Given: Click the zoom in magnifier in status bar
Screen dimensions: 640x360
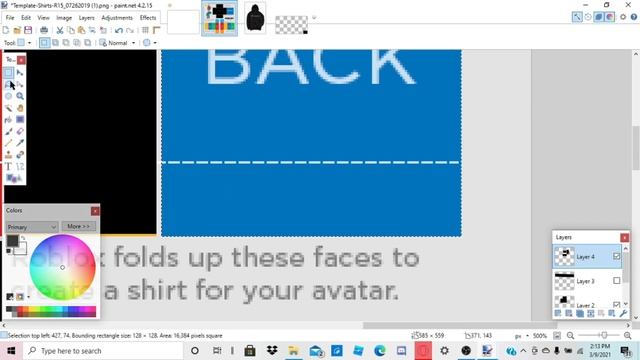Looking at the screenshot, I should 628,336.
